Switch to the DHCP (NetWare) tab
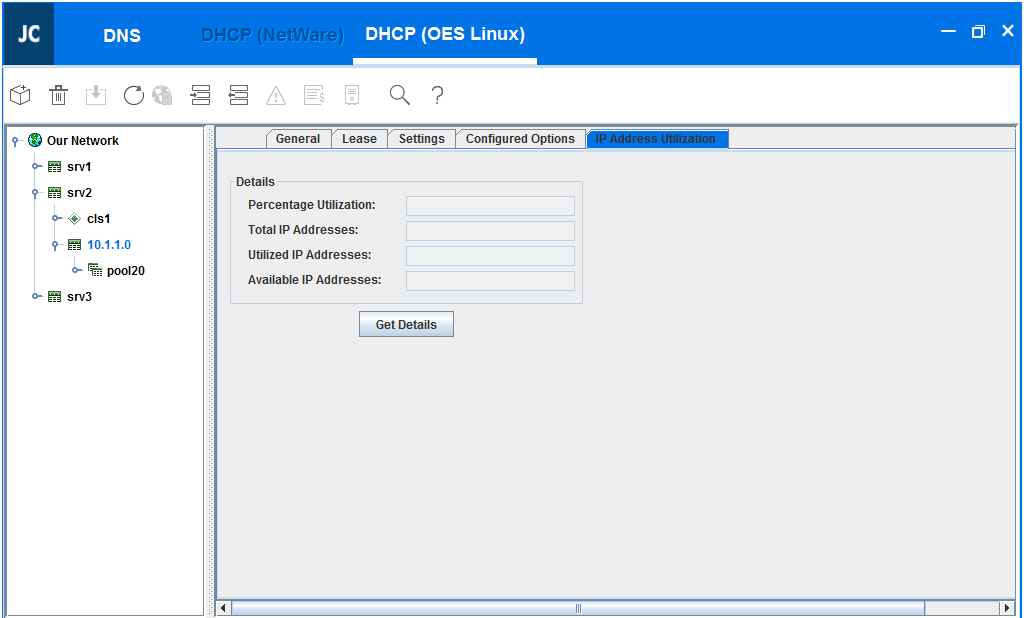Viewport: 1024px width, 618px height. point(272,35)
